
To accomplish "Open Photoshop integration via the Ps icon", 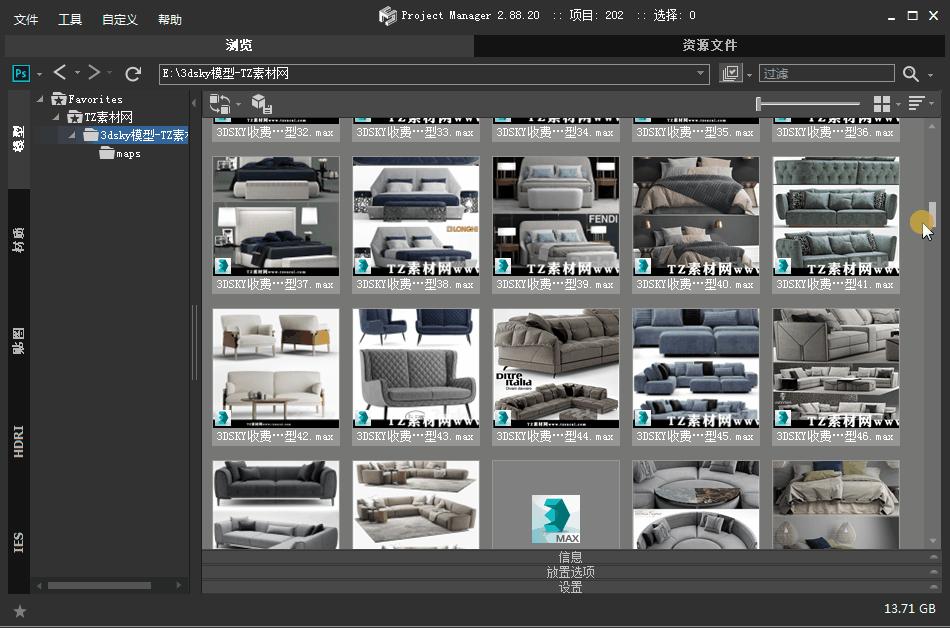I will 20,72.
